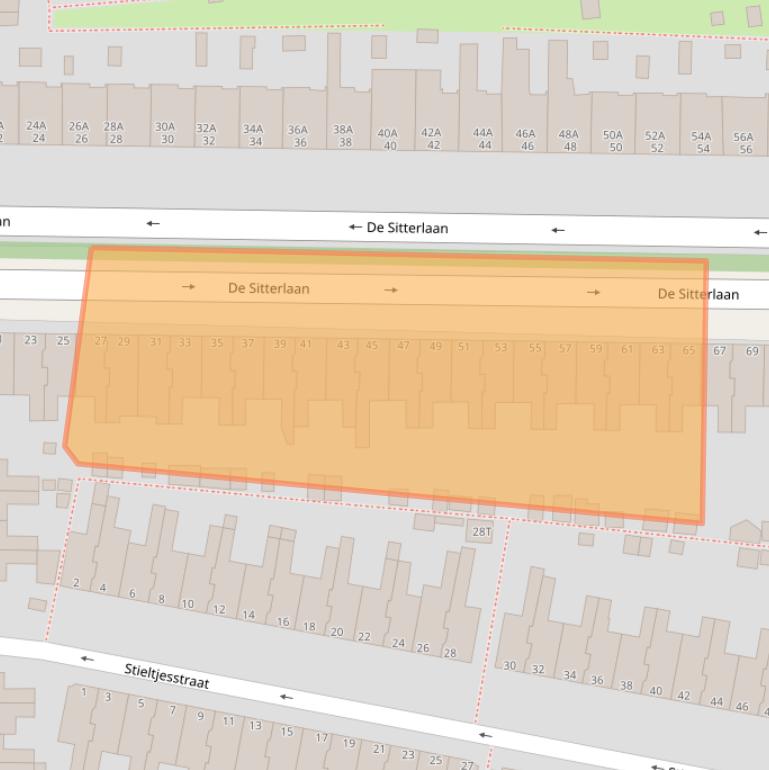This screenshot has width=769, height=770.
Task: Click the arrow left of the Stieltjesstraat label
Action: point(87,659)
